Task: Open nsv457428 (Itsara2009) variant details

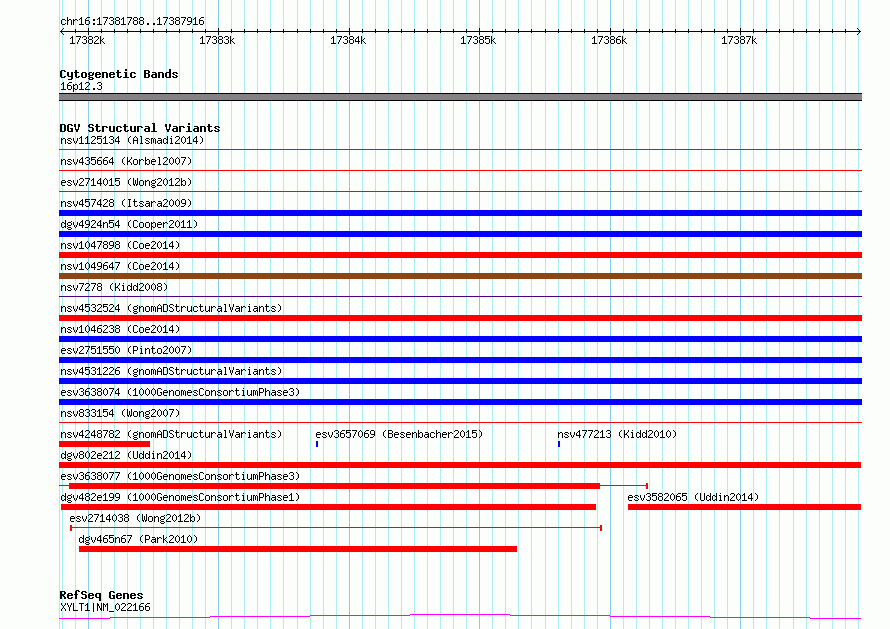Action: pos(126,203)
